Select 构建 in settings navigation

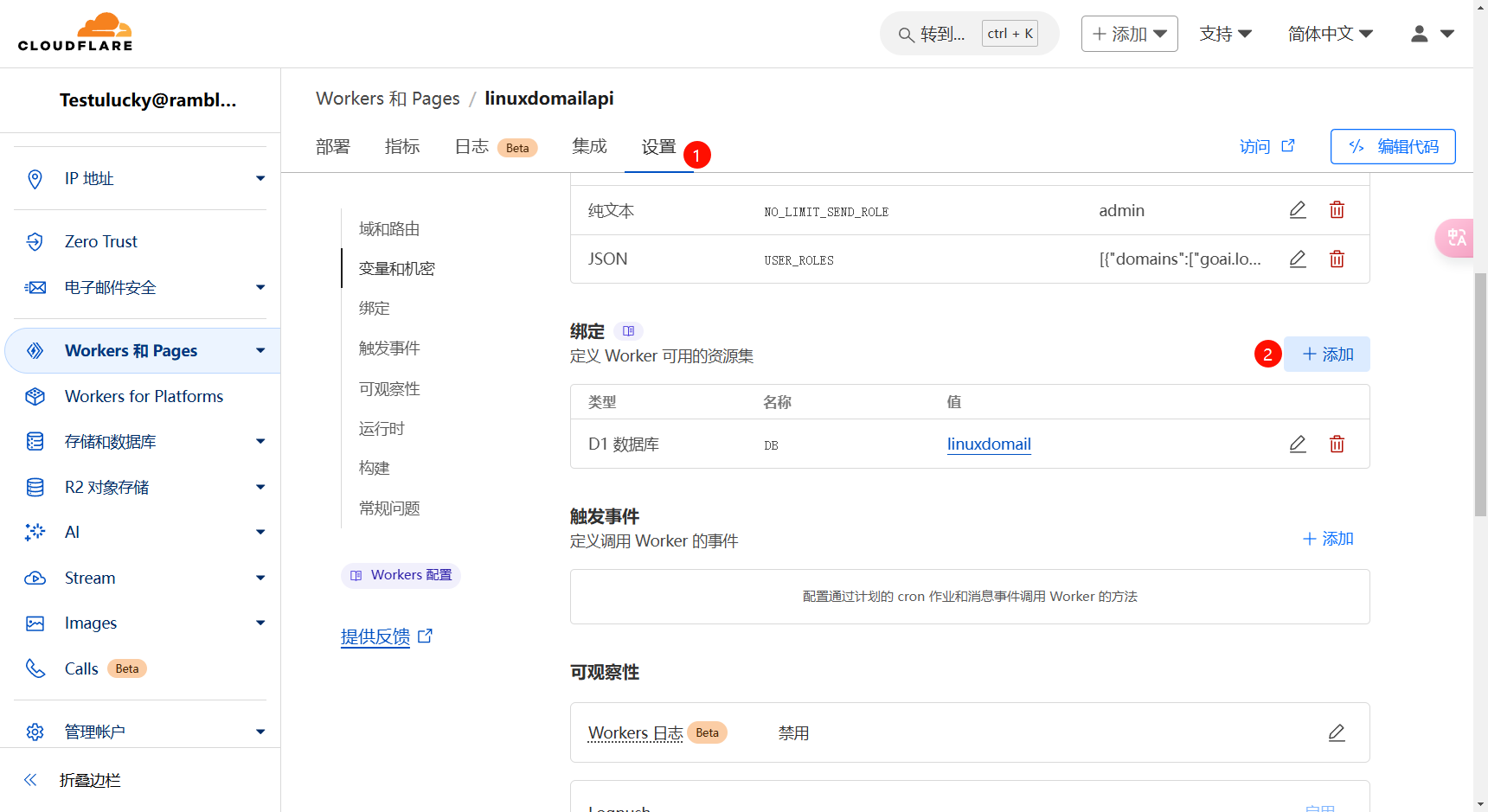(x=375, y=468)
